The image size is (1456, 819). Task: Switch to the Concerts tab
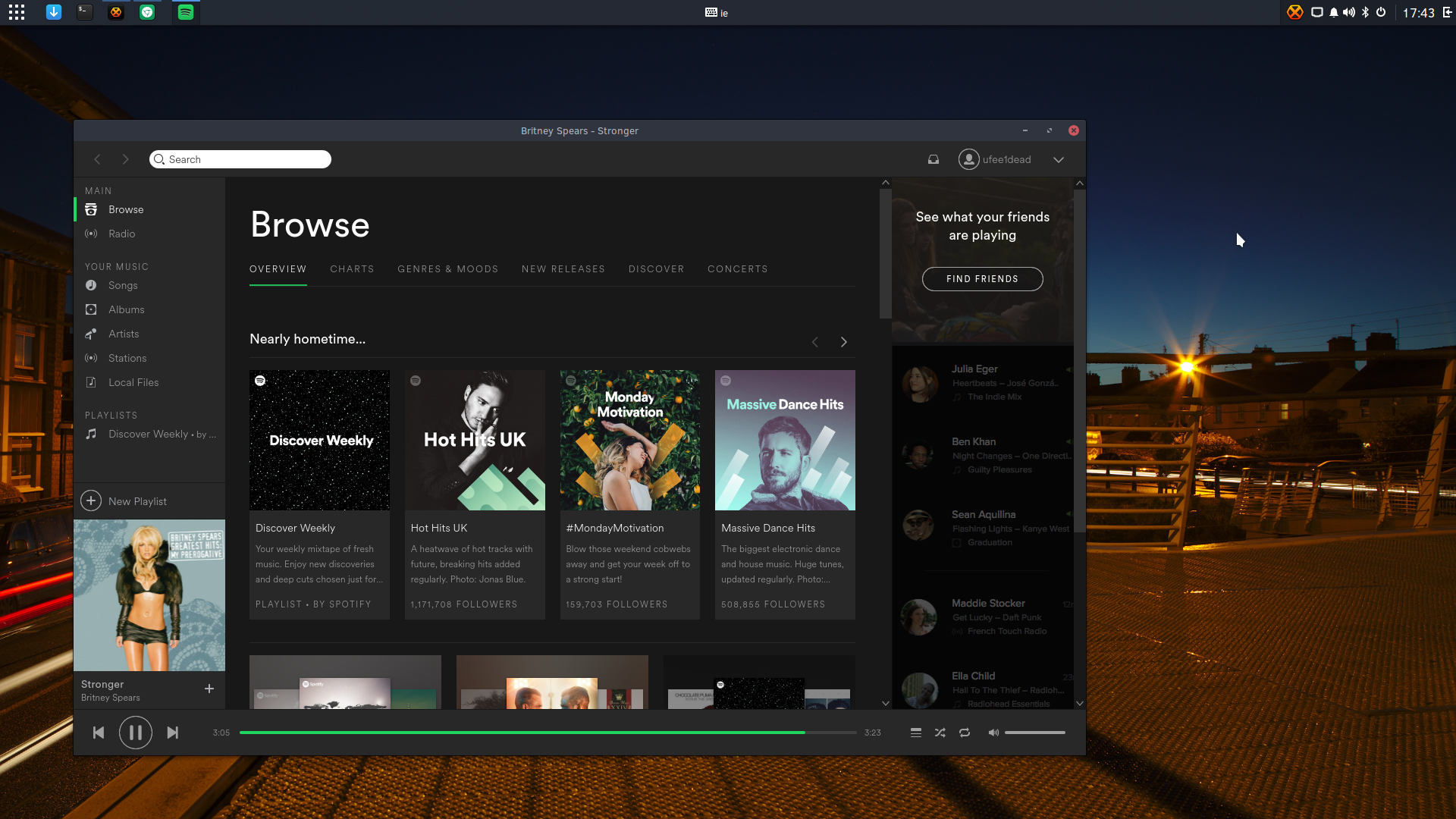tap(738, 269)
